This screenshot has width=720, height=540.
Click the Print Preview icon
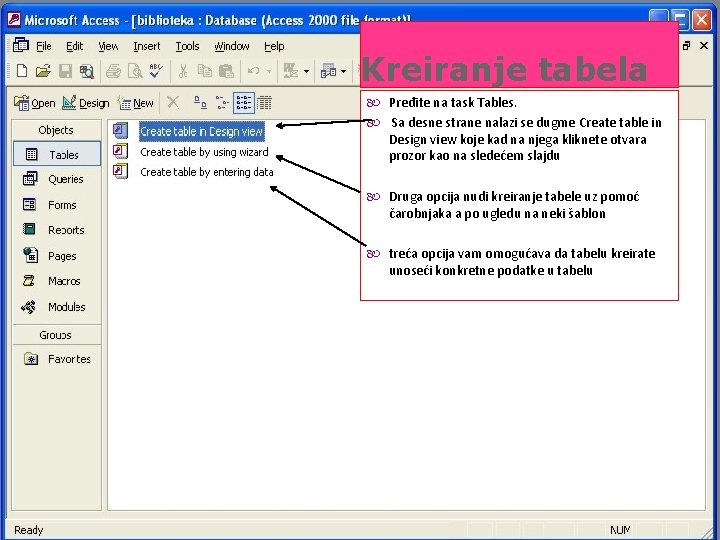point(135,71)
